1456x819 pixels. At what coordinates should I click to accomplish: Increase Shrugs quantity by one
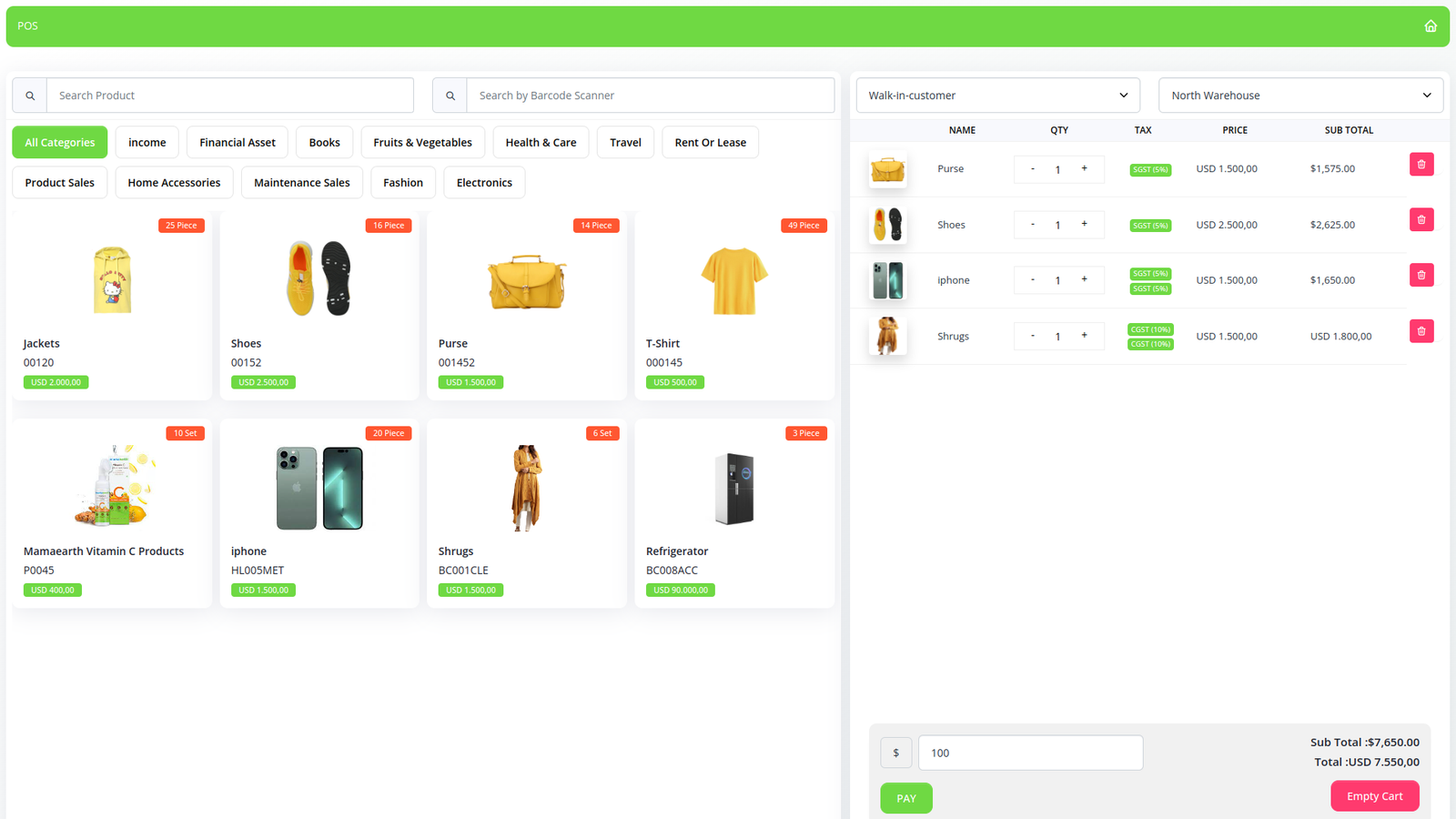(x=1084, y=335)
